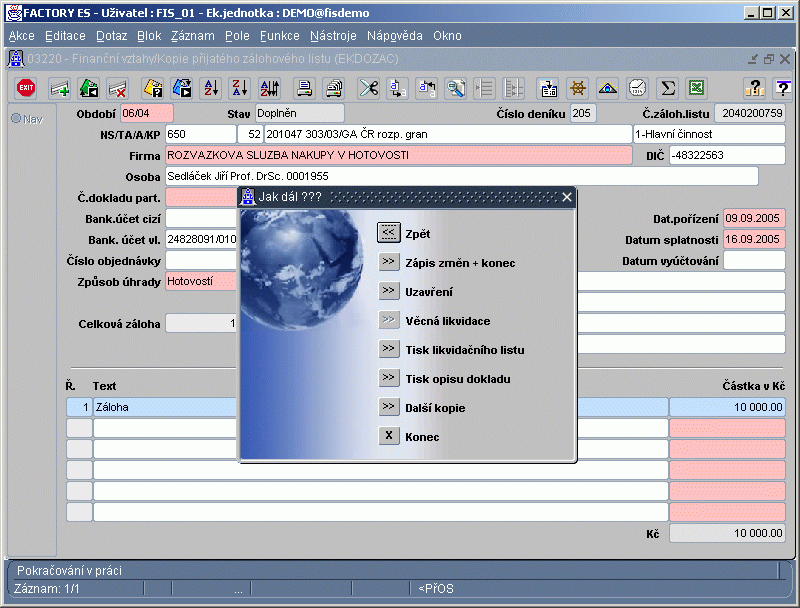Click the magnifying glass search icon
This screenshot has height=608, width=800.
[456, 88]
